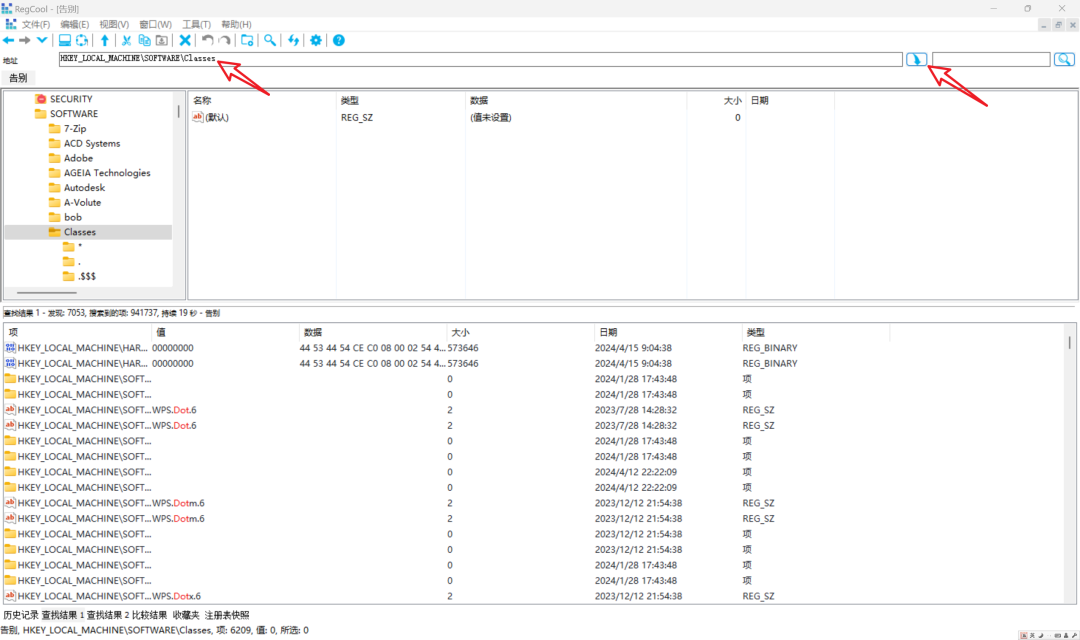This screenshot has height=640, width=1080.
Task: Open the 工具(T) menu
Action: [196, 24]
